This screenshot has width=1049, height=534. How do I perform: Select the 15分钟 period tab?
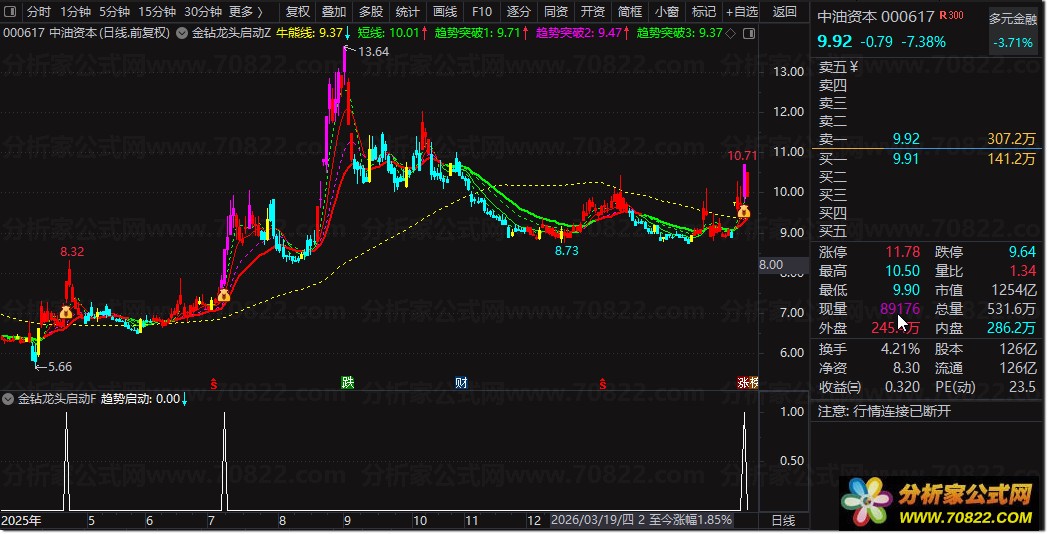coord(157,12)
